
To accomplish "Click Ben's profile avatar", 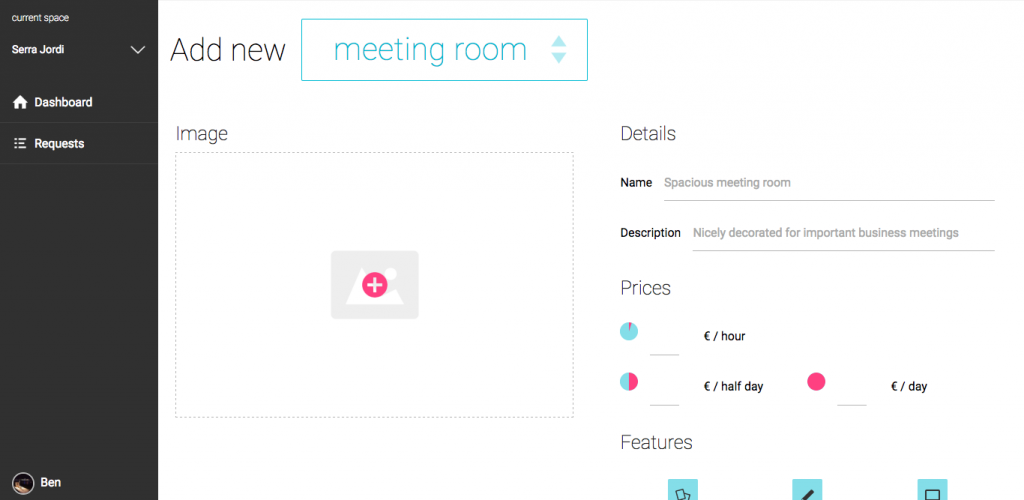I will 24,483.
